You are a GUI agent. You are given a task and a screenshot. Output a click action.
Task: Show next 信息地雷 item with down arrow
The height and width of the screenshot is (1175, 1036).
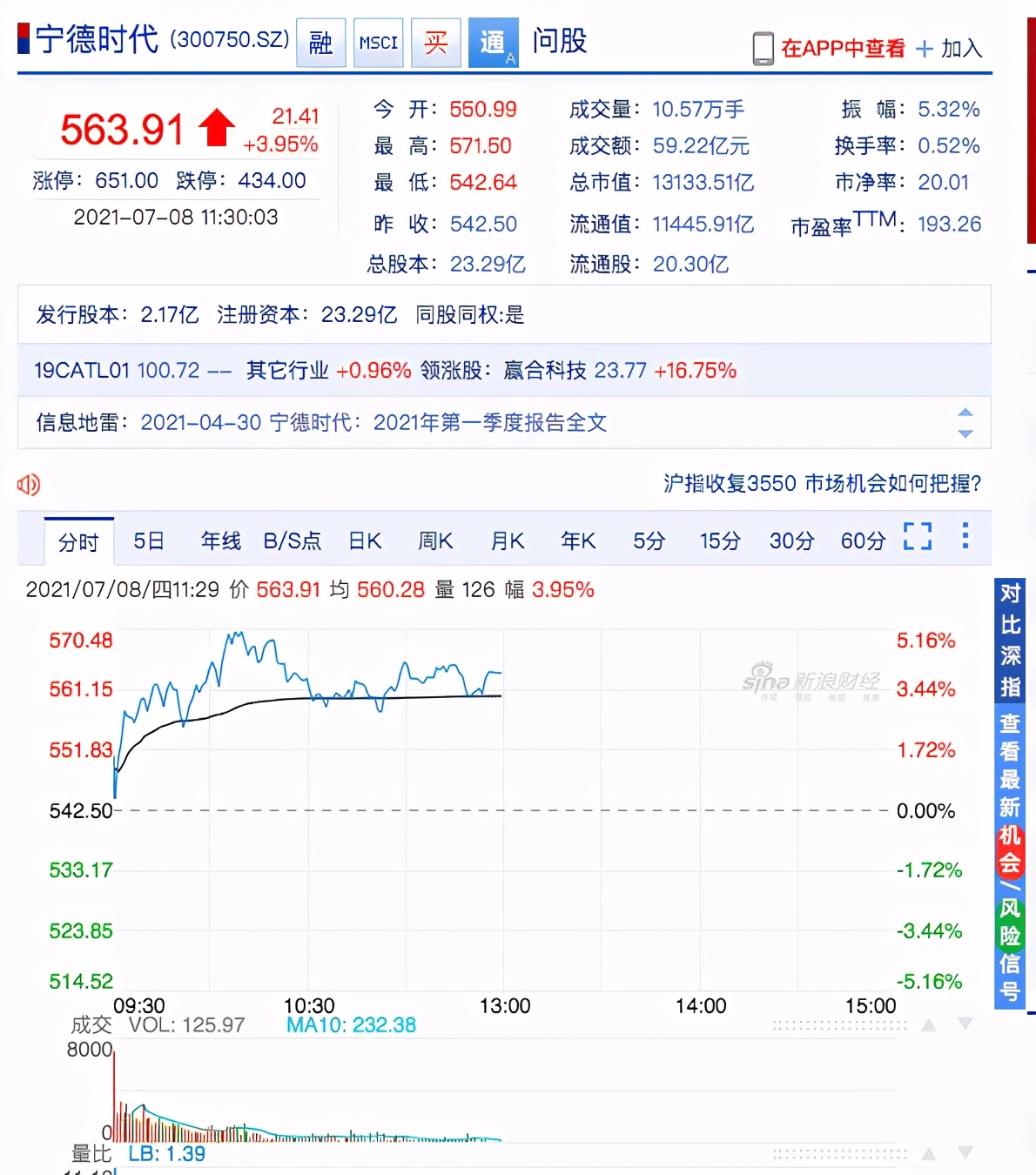965,433
